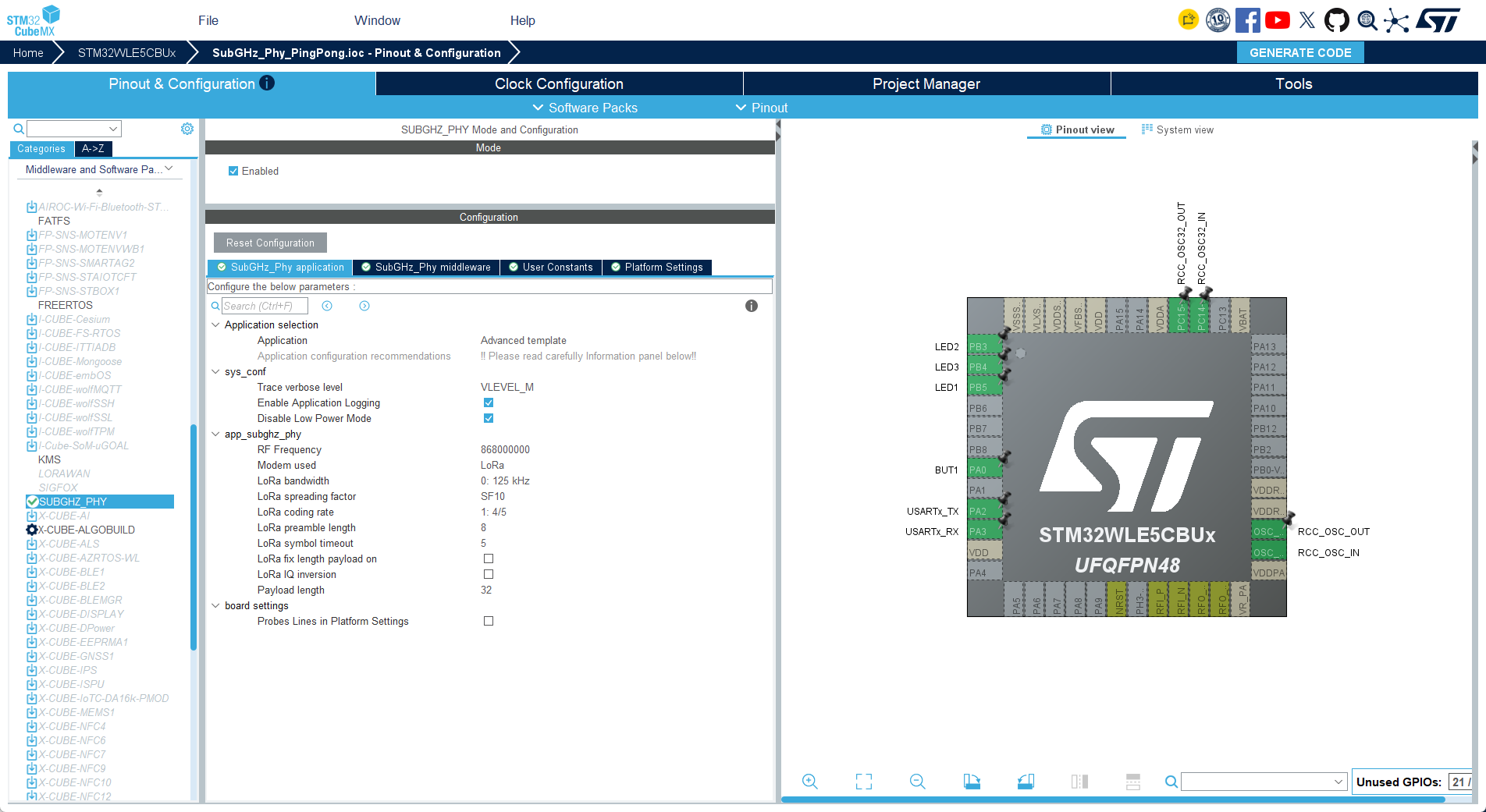The height and width of the screenshot is (812, 1486).
Task: Collapse the board settings group
Action: click(215, 605)
